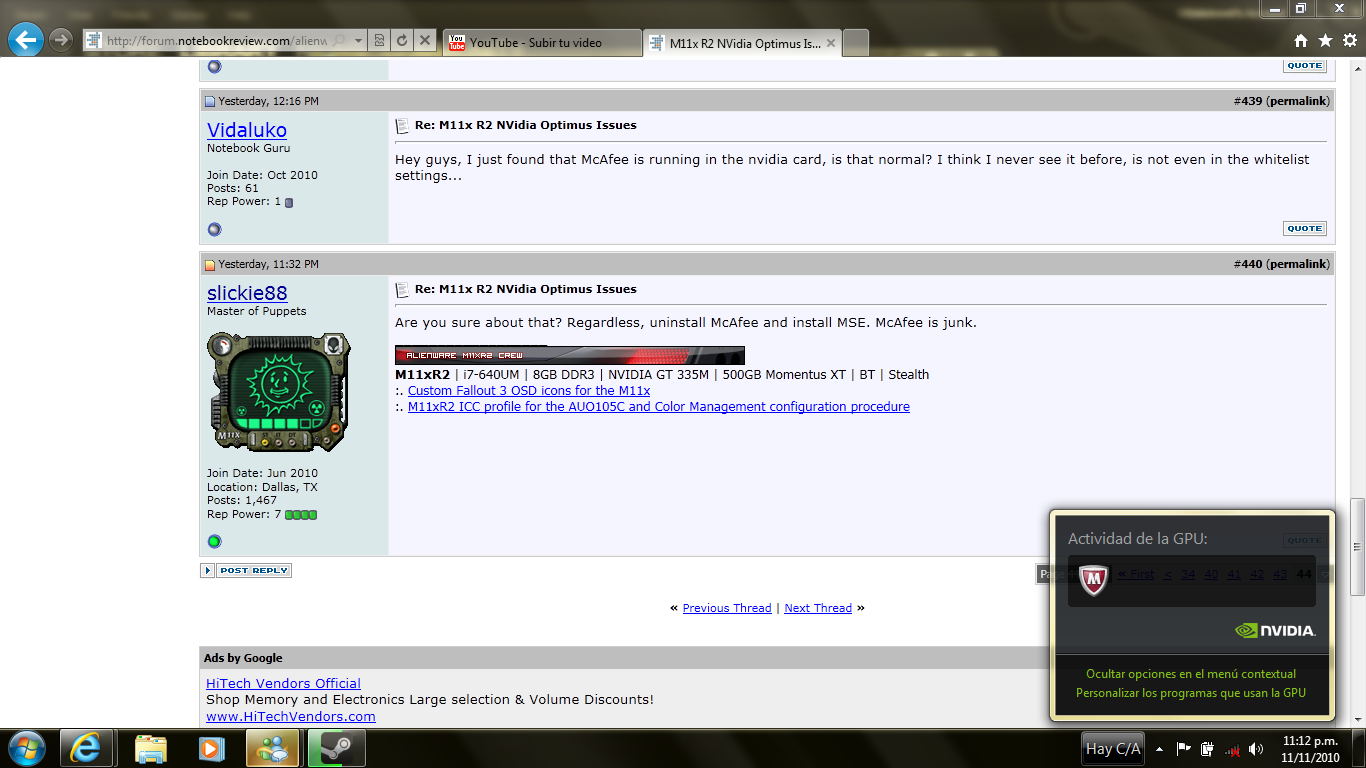1366x768 pixels.
Task: Click Vidaluko's offline status indicator
Action: tap(214, 229)
